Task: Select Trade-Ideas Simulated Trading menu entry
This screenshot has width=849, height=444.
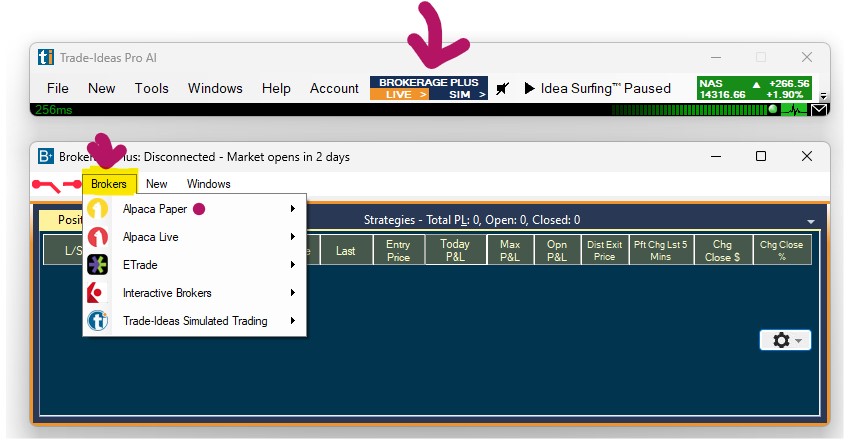Action: [194, 321]
